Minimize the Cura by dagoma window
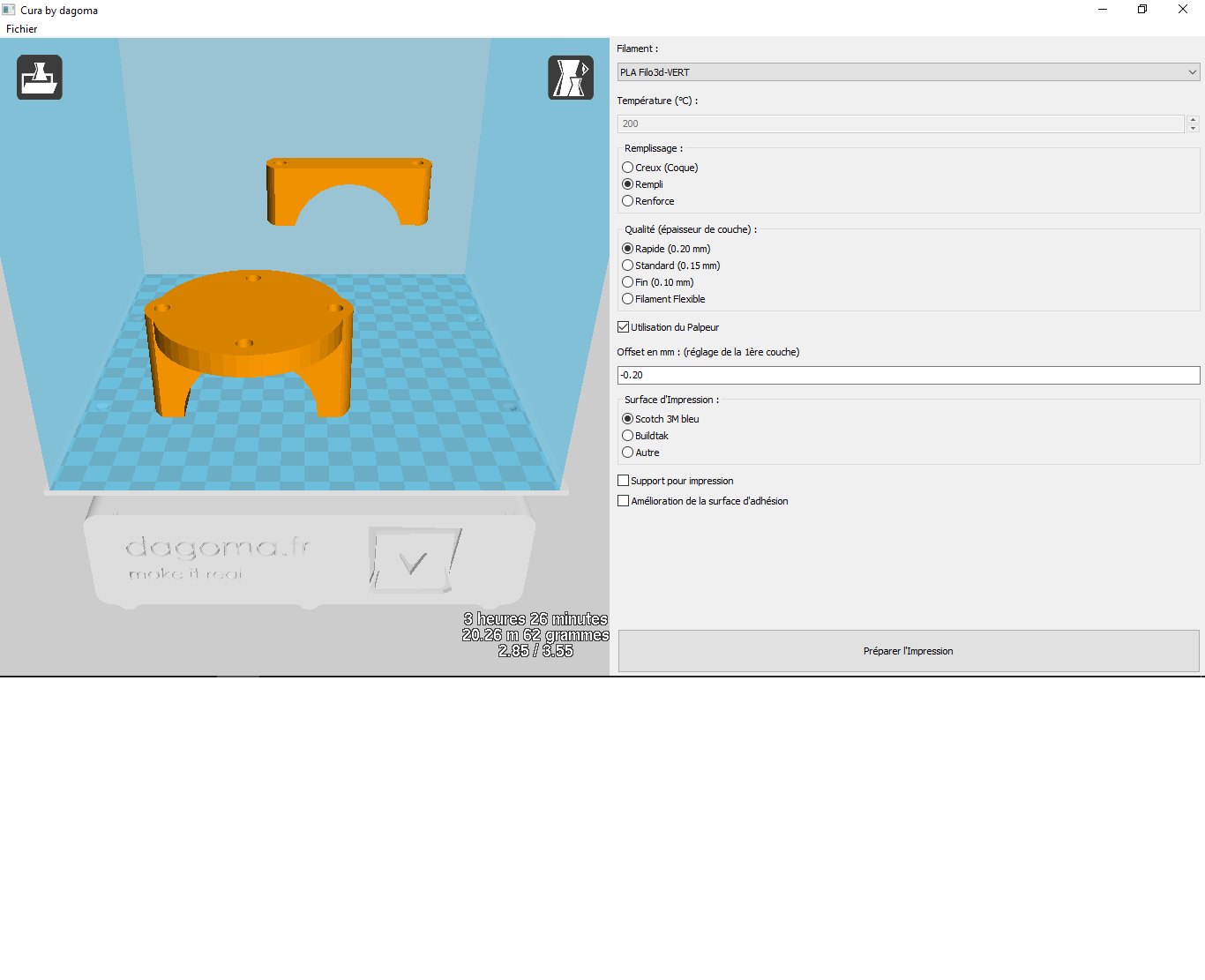 coord(1103,10)
